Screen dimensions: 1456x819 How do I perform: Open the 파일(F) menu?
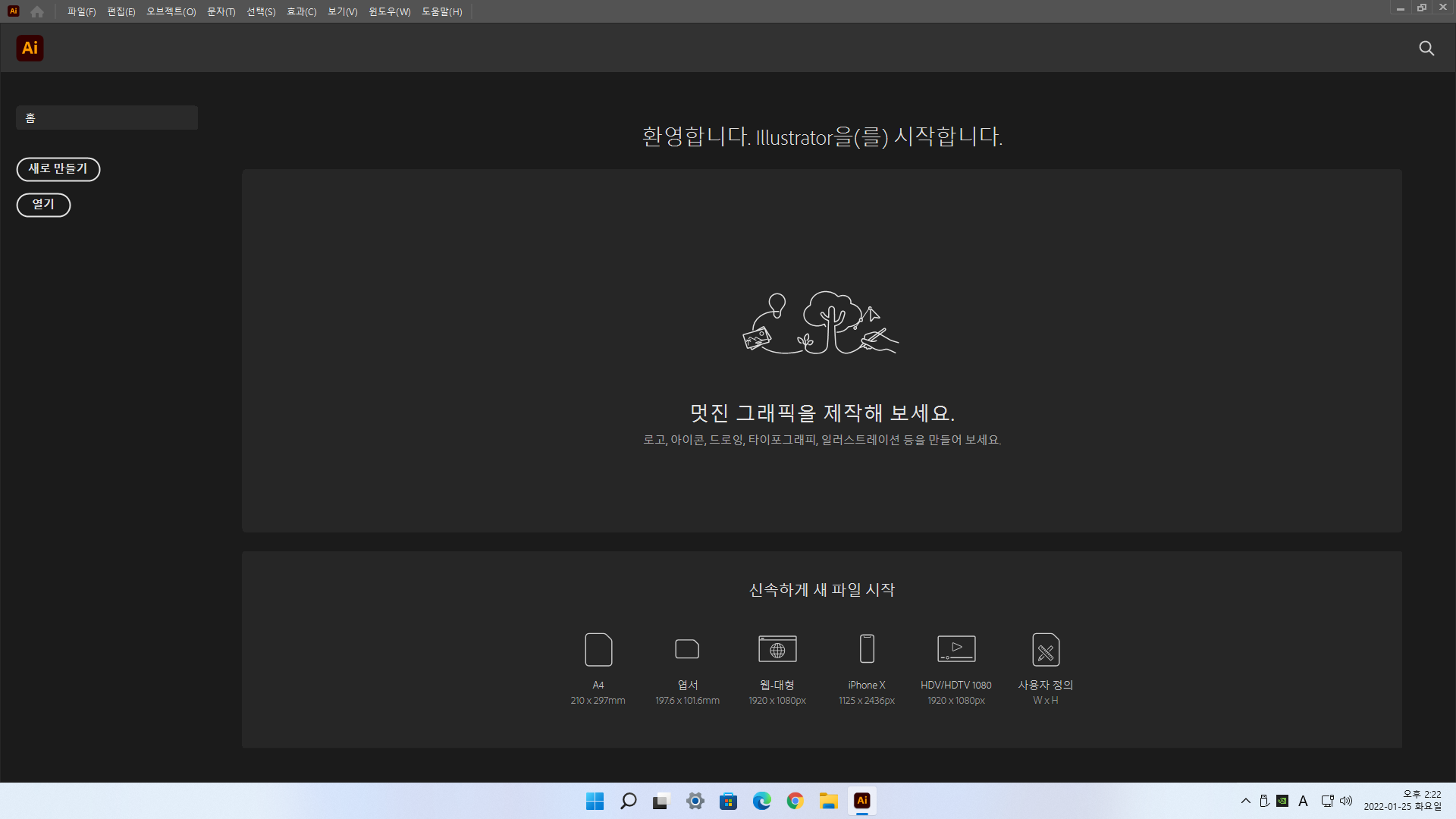81,11
